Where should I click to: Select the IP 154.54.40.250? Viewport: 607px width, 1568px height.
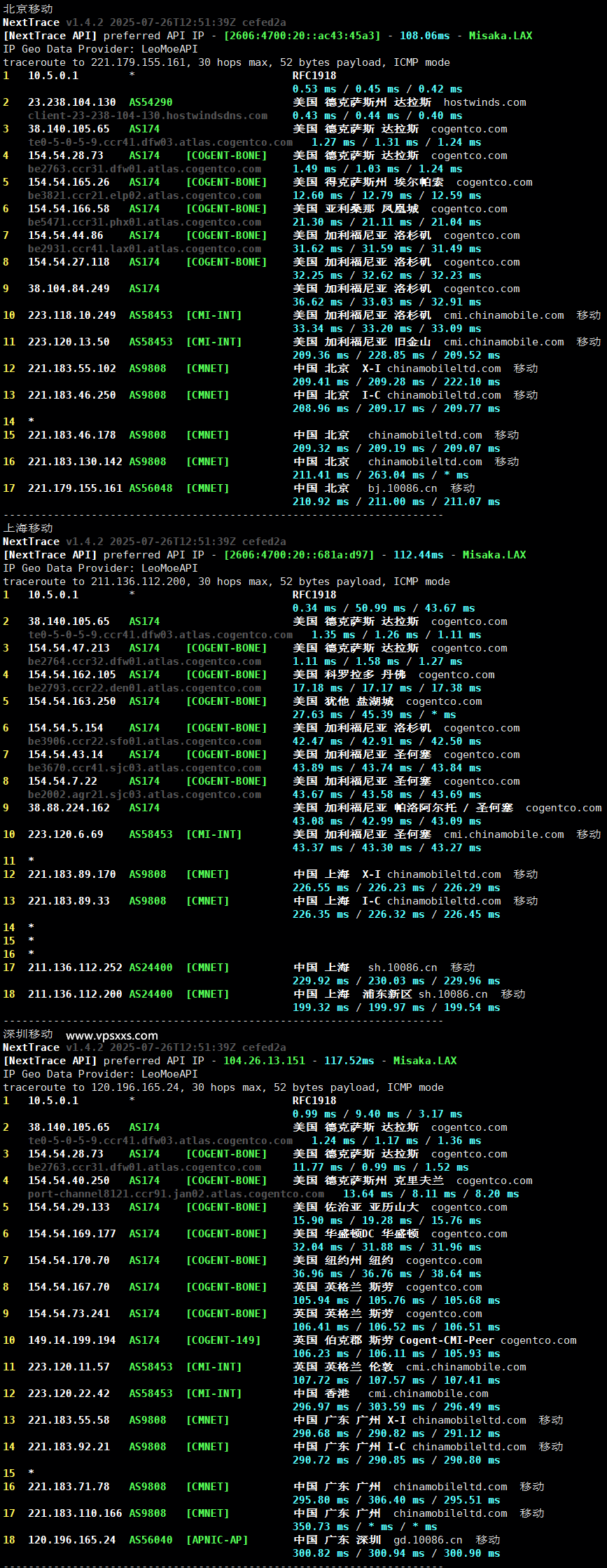[69, 1181]
